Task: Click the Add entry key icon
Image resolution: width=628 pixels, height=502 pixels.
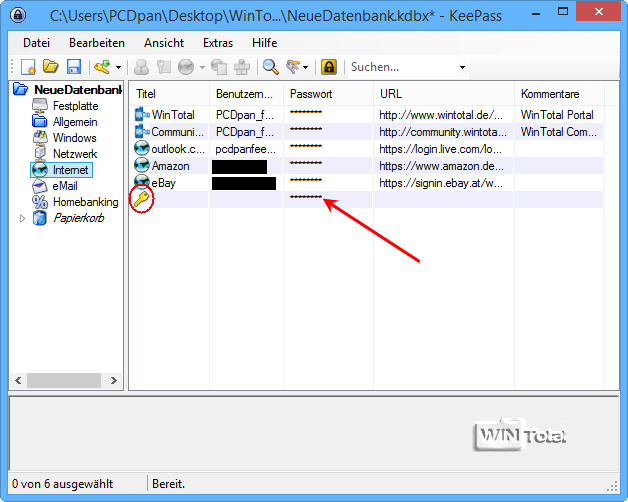Action: tap(102, 67)
